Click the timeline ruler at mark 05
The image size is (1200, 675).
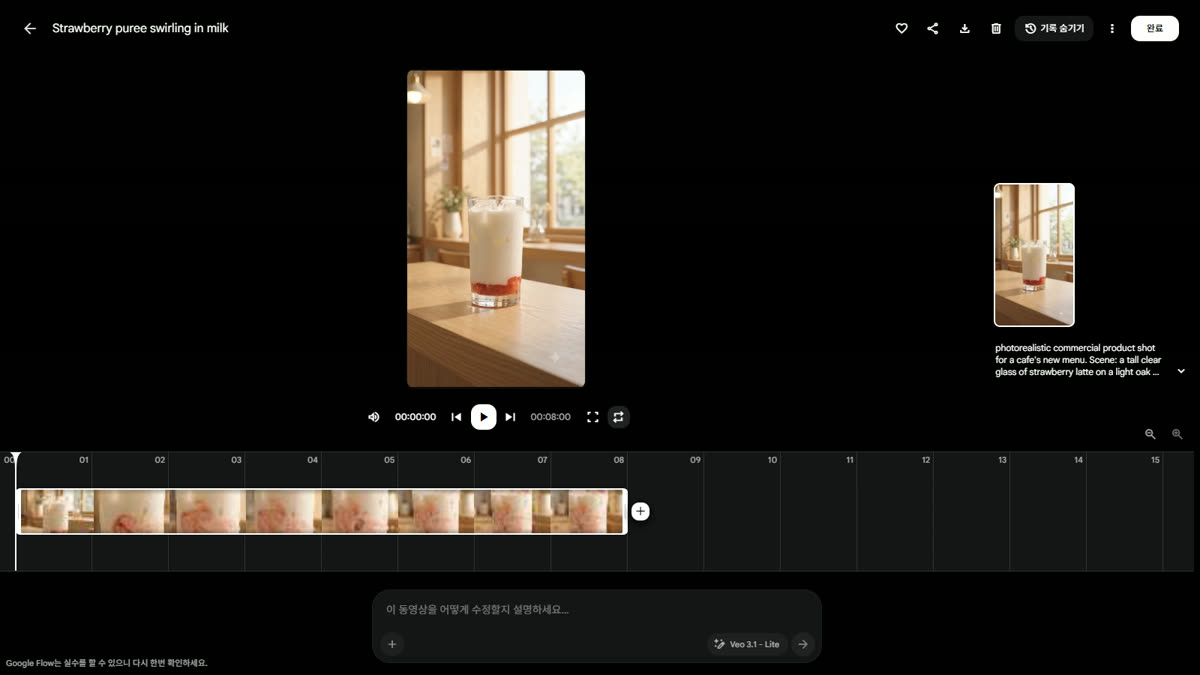pyautogui.click(x=389, y=460)
